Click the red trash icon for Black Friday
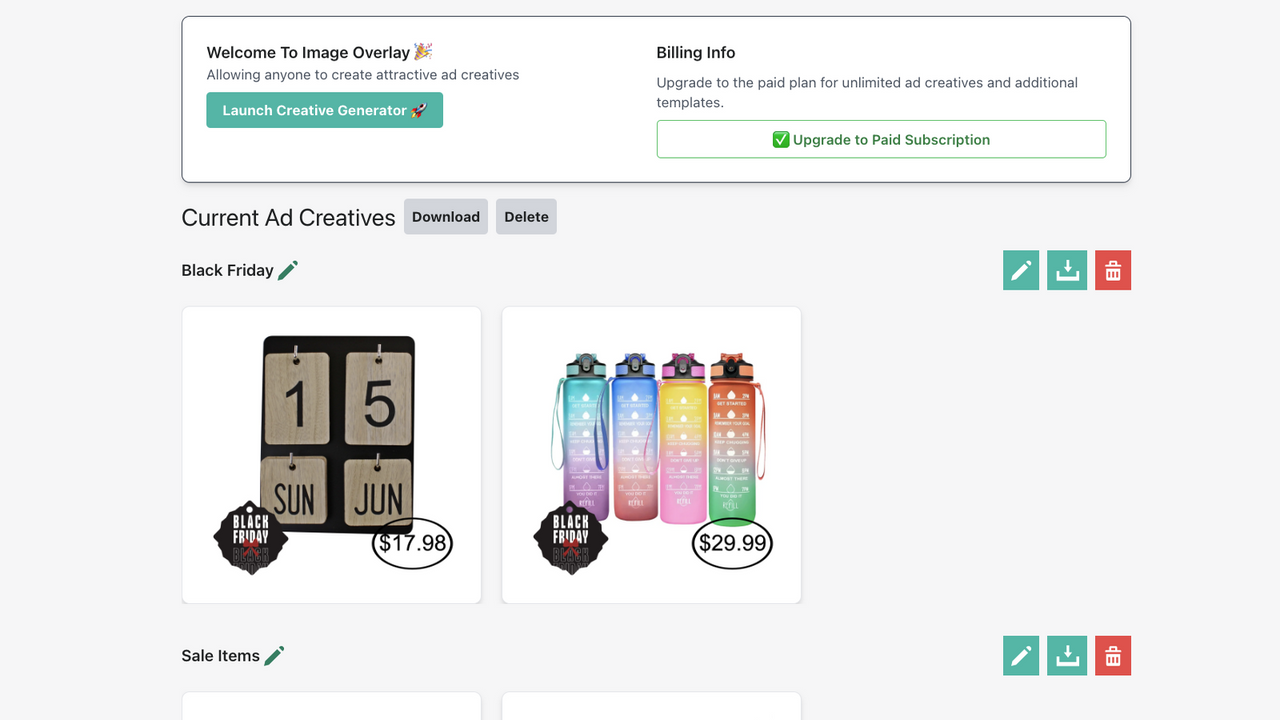 [x=1112, y=270]
